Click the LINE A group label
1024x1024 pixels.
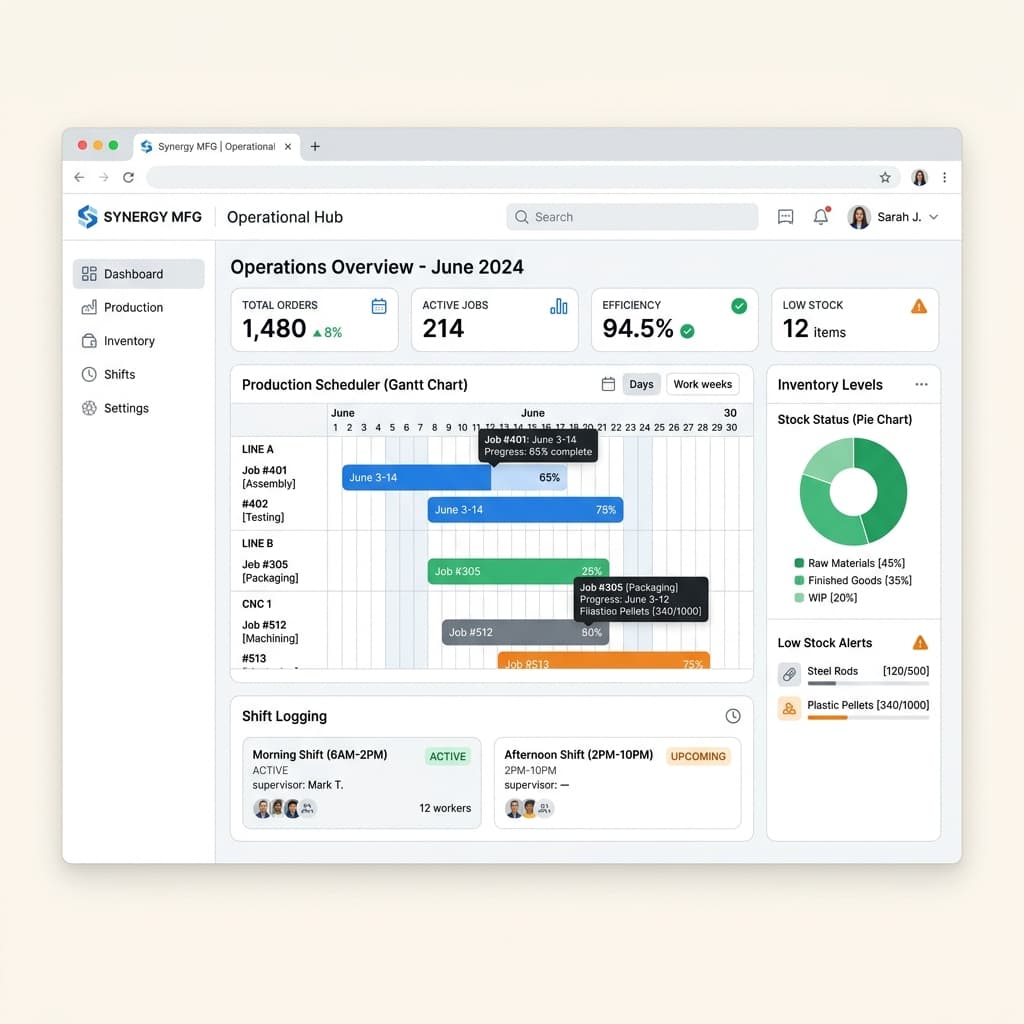pyautogui.click(x=257, y=449)
